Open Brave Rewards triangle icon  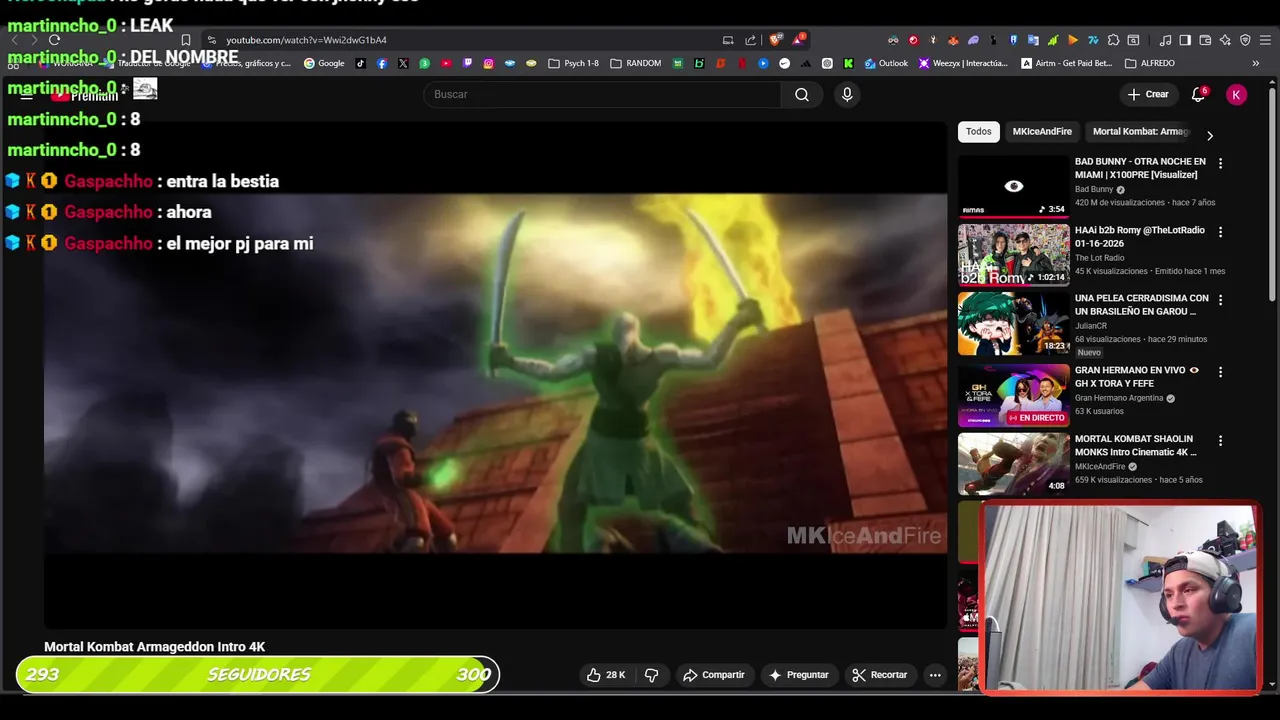tap(798, 40)
